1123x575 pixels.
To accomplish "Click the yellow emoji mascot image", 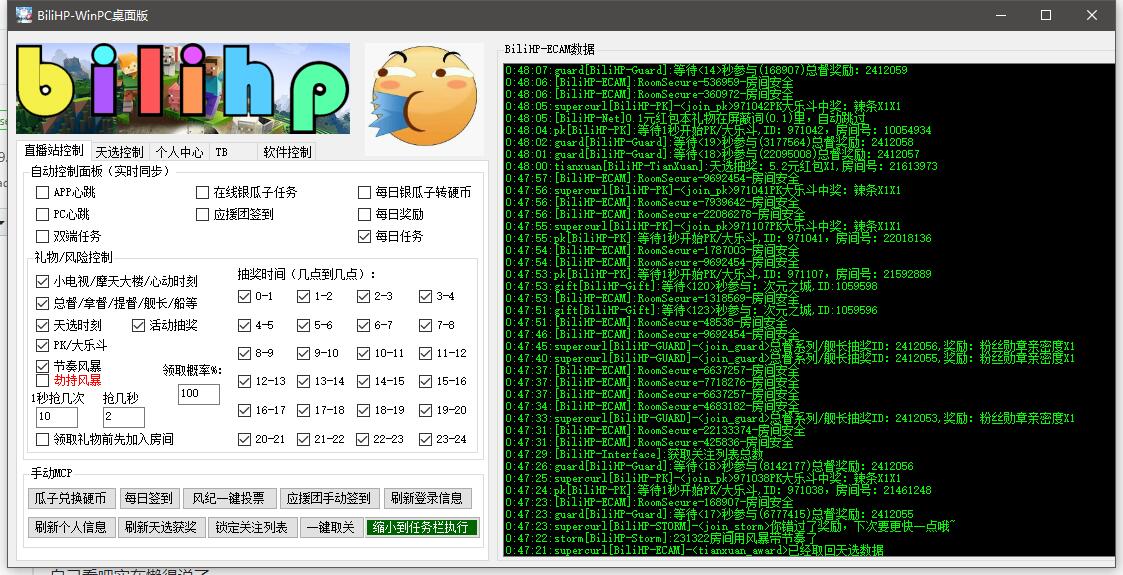I will [424, 97].
